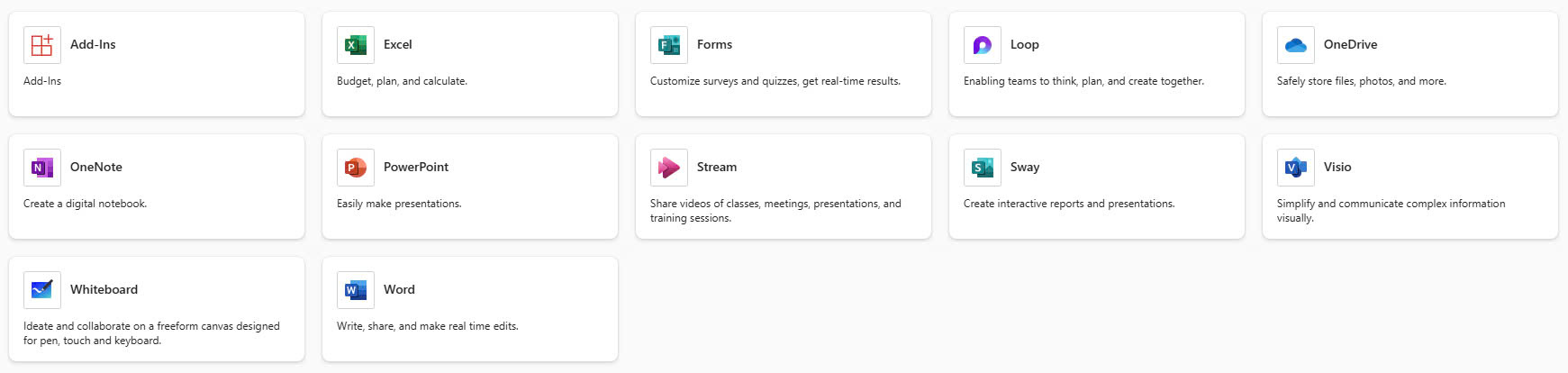Click Whiteboard's freeform canvas description
Viewport: 1568px width, 373px height.
(151, 333)
